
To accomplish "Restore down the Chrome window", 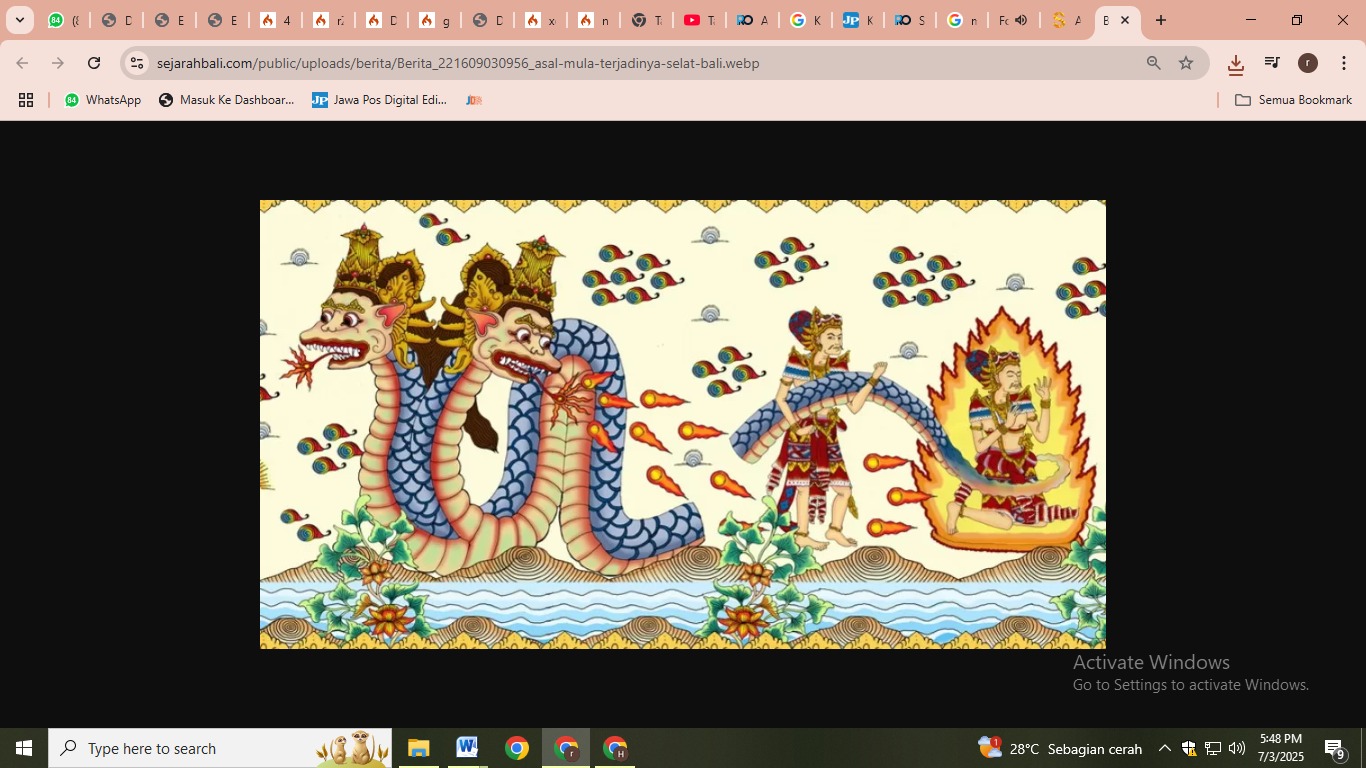I will pos(1297,20).
